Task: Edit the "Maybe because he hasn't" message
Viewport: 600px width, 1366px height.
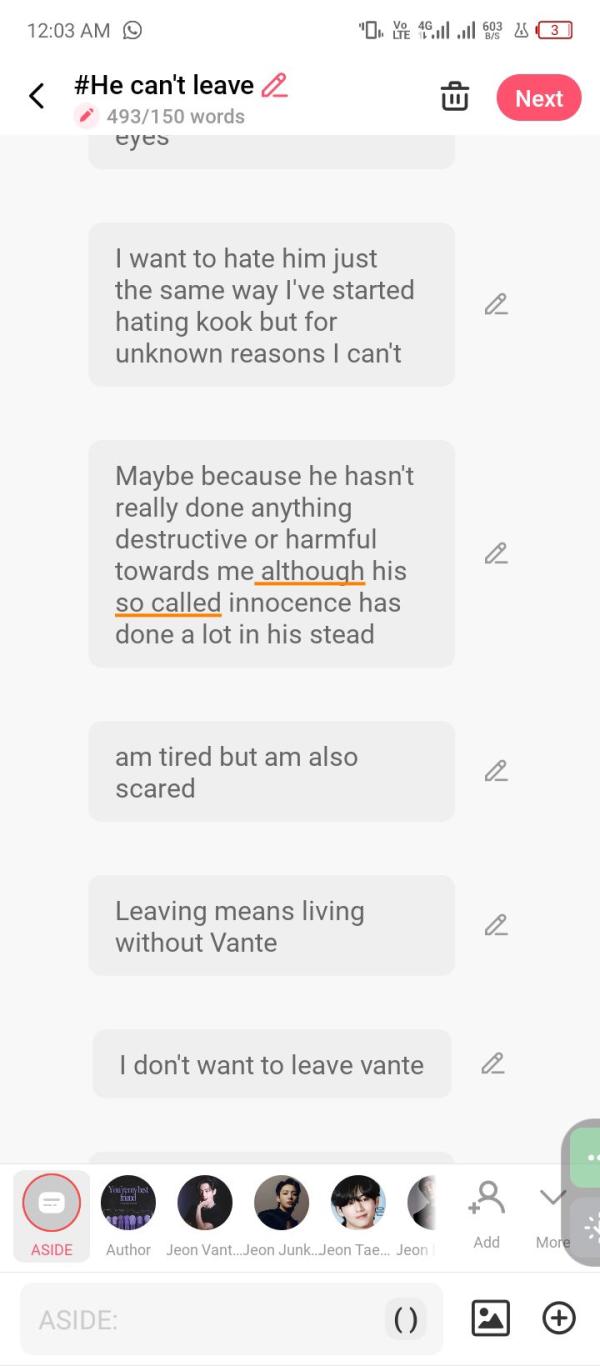Action: pos(496,553)
